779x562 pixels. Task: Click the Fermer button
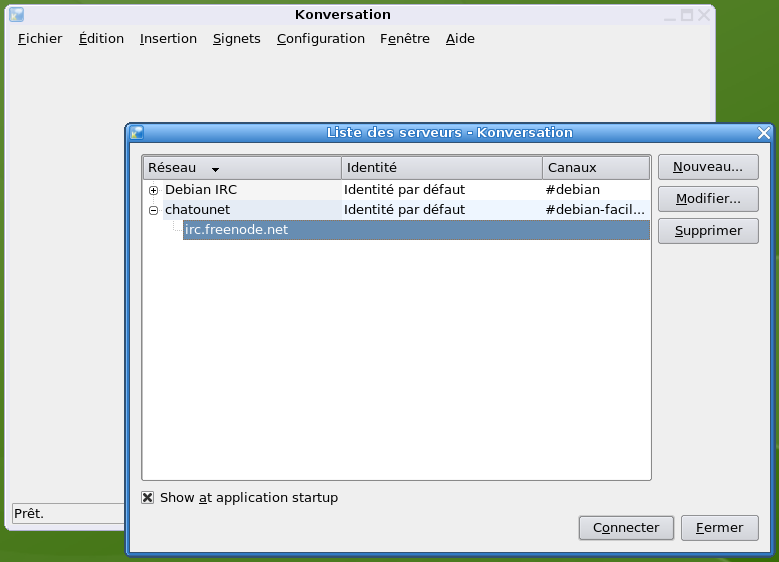coord(719,528)
